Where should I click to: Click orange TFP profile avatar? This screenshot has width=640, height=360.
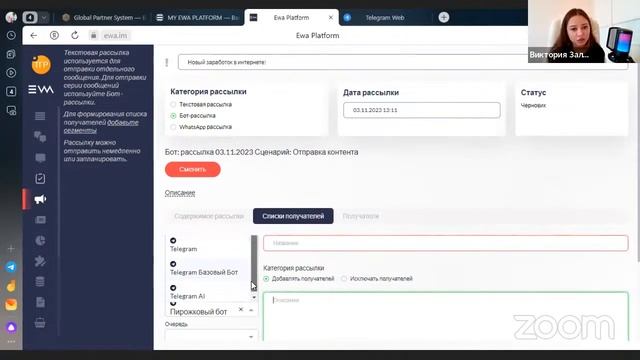(x=41, y=64)
